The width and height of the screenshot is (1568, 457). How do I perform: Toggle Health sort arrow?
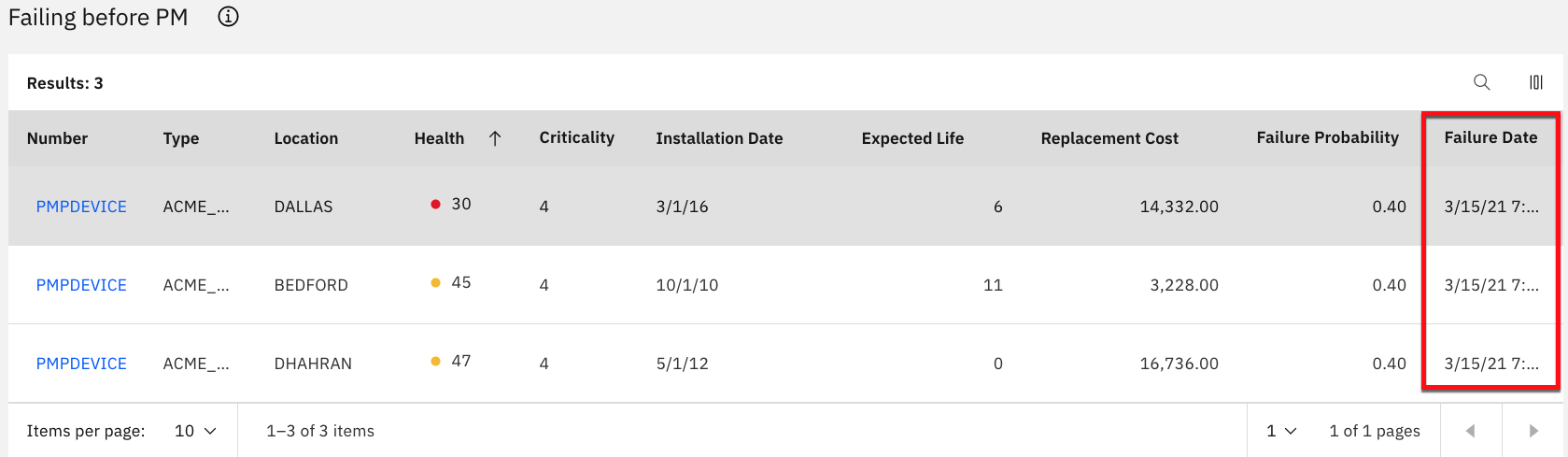pyautogui.click(x=495, y=138)
